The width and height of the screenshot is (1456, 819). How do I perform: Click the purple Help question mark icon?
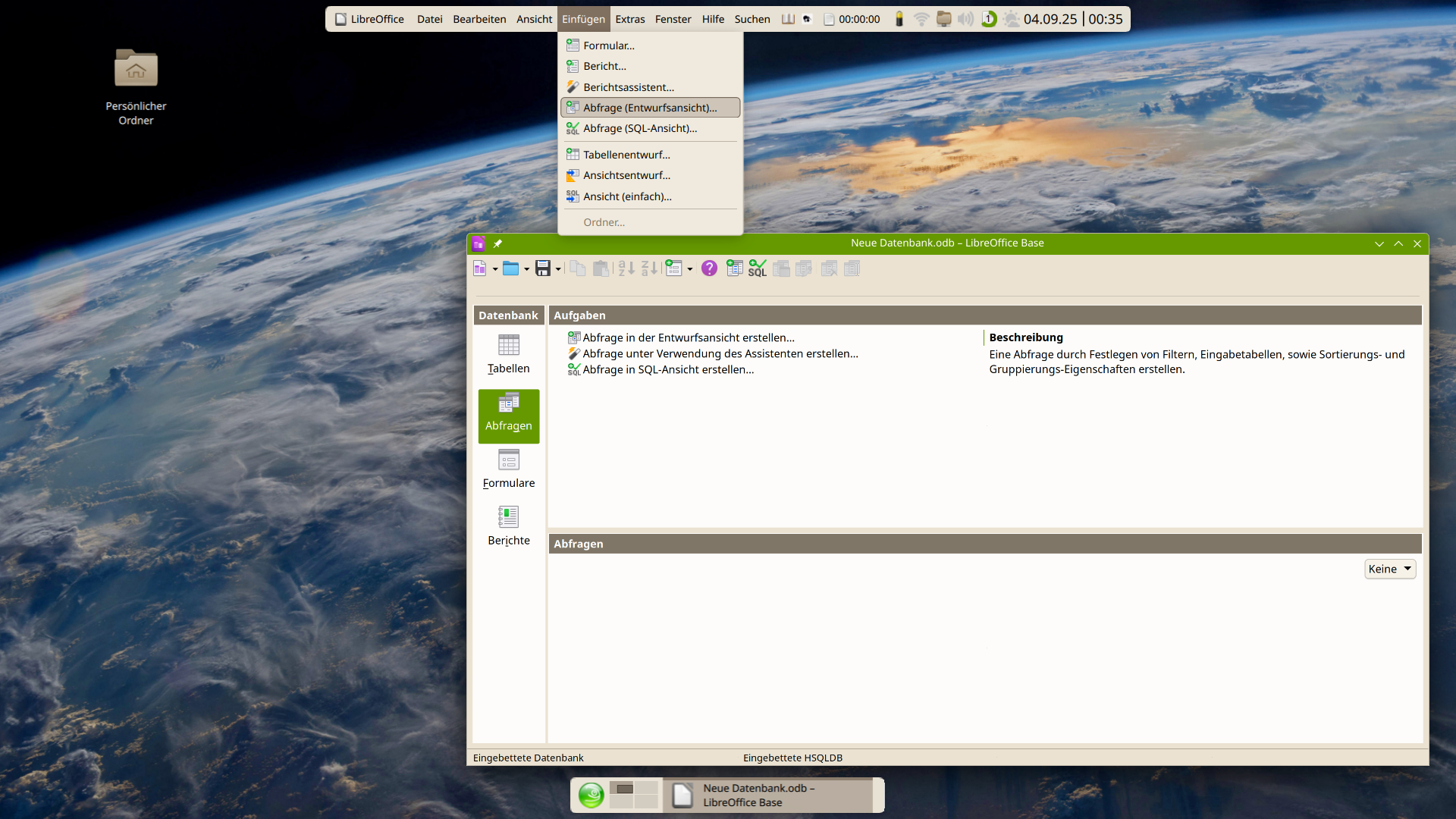[709, 268]
